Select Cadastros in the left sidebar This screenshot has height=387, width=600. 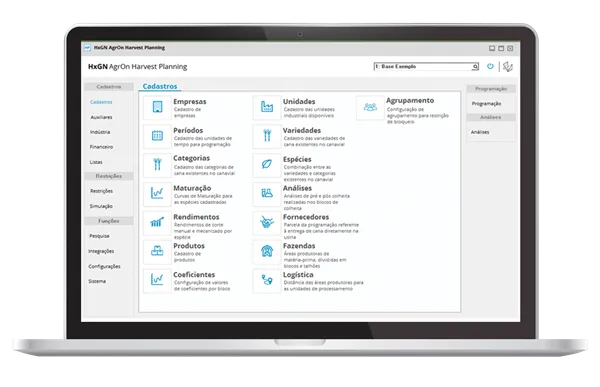point(101,102)
